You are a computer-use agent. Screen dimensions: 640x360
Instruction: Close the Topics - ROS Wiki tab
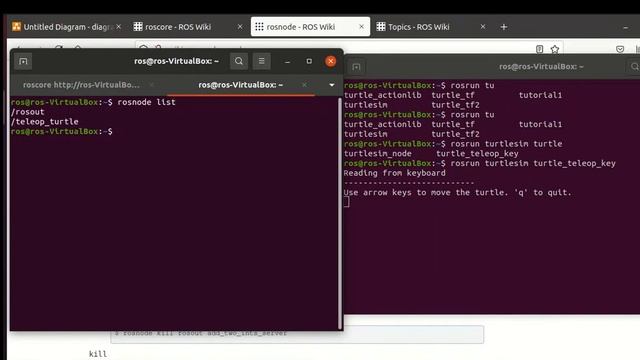[483, 27]
